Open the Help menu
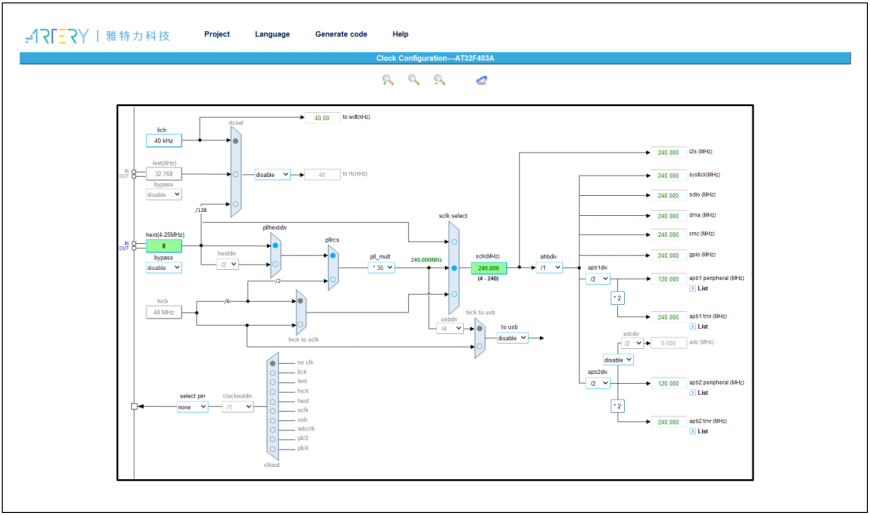Image resolution: width=870 pixels, height=515 pixels. pyautogui.click(x=401, y=34)
